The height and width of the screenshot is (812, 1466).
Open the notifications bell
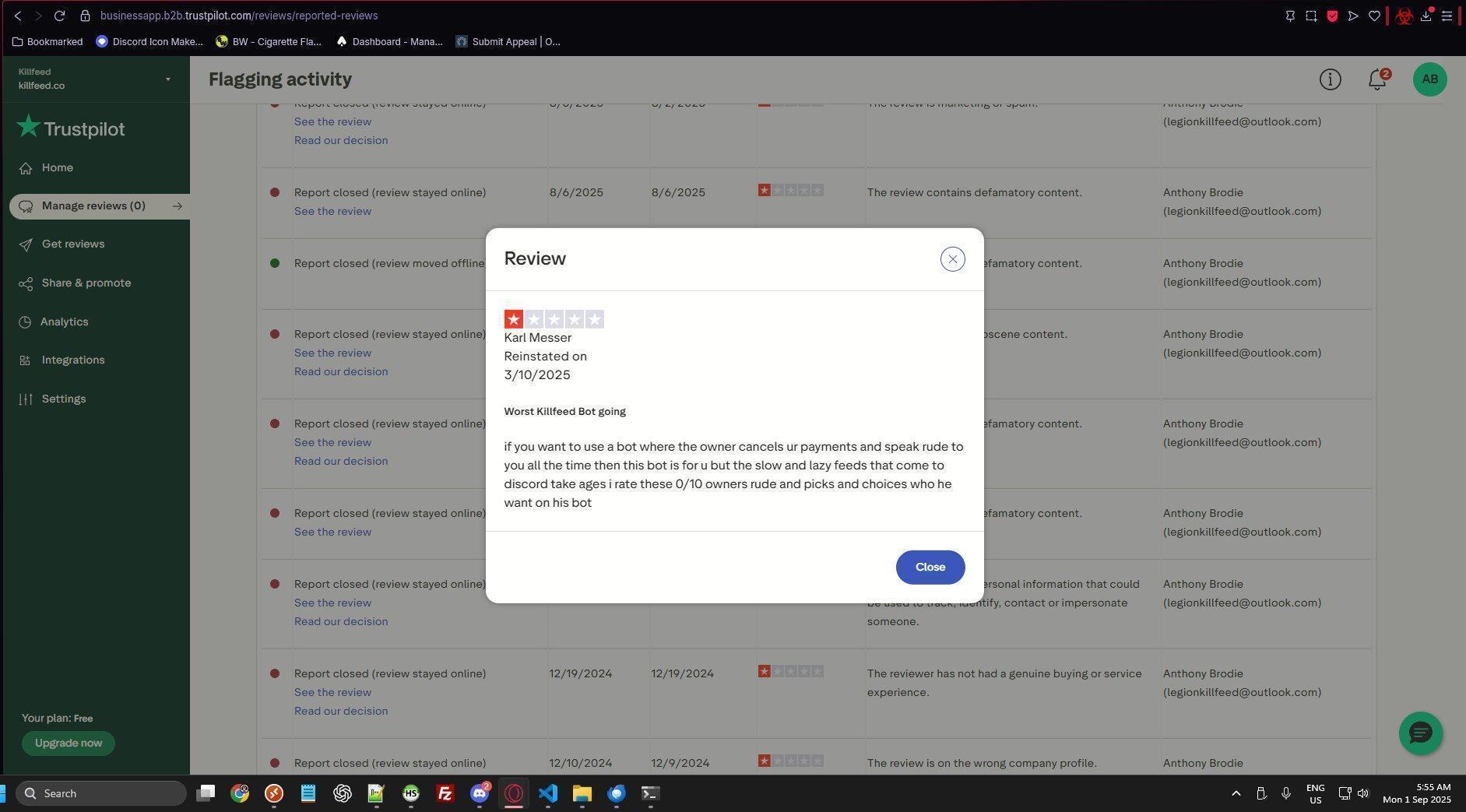(1377, 79)
